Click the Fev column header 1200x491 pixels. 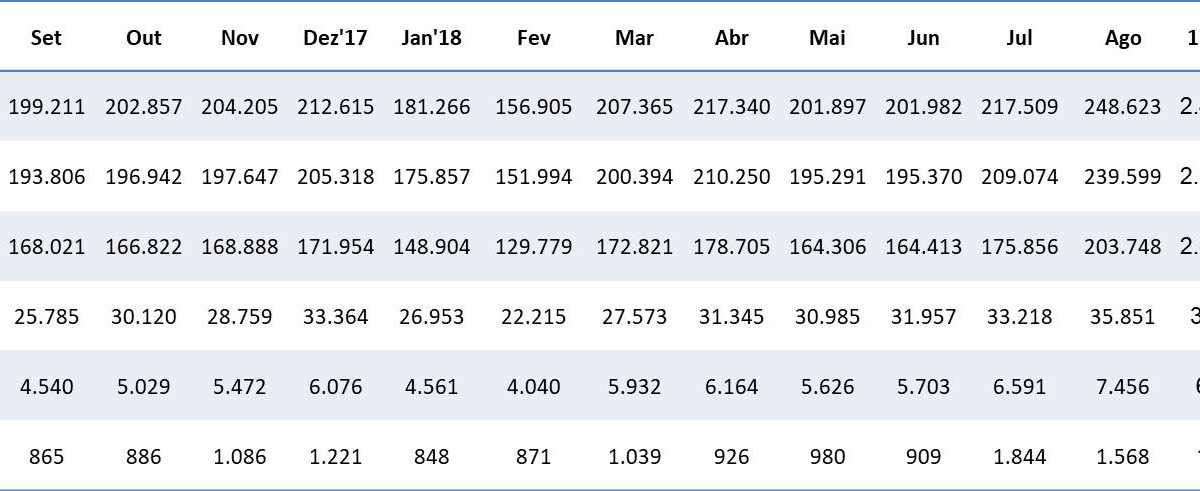(x=534, y=38)
